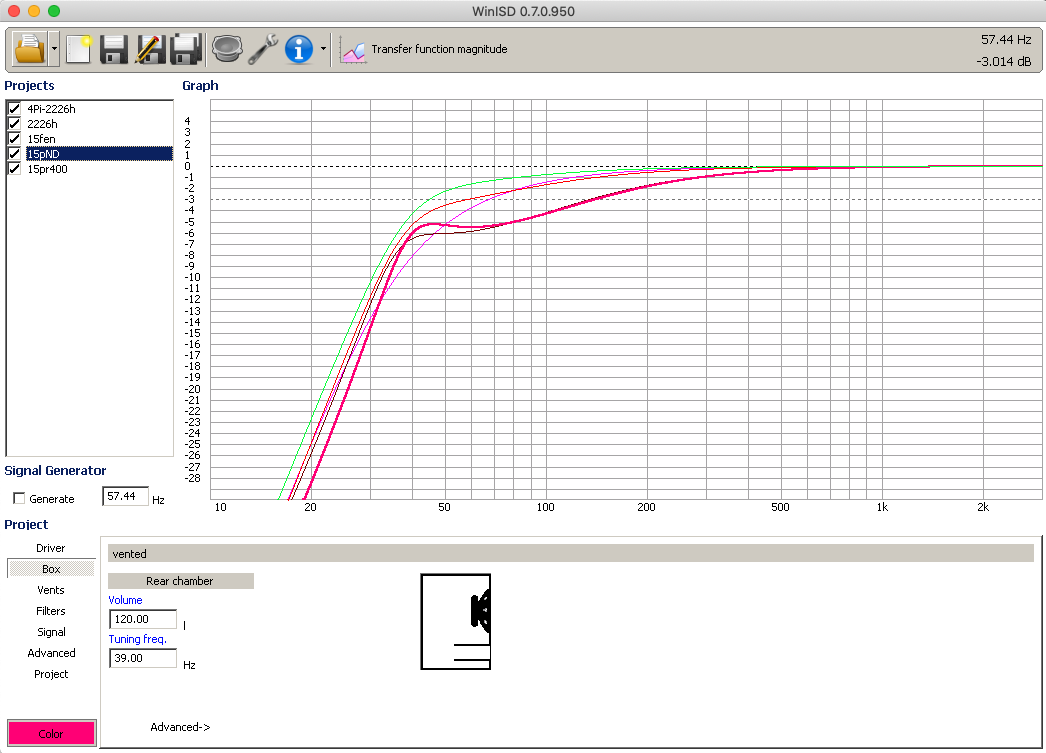
Task: Toggle the 2226h project checkbox
Action: [x=14, y=124]
